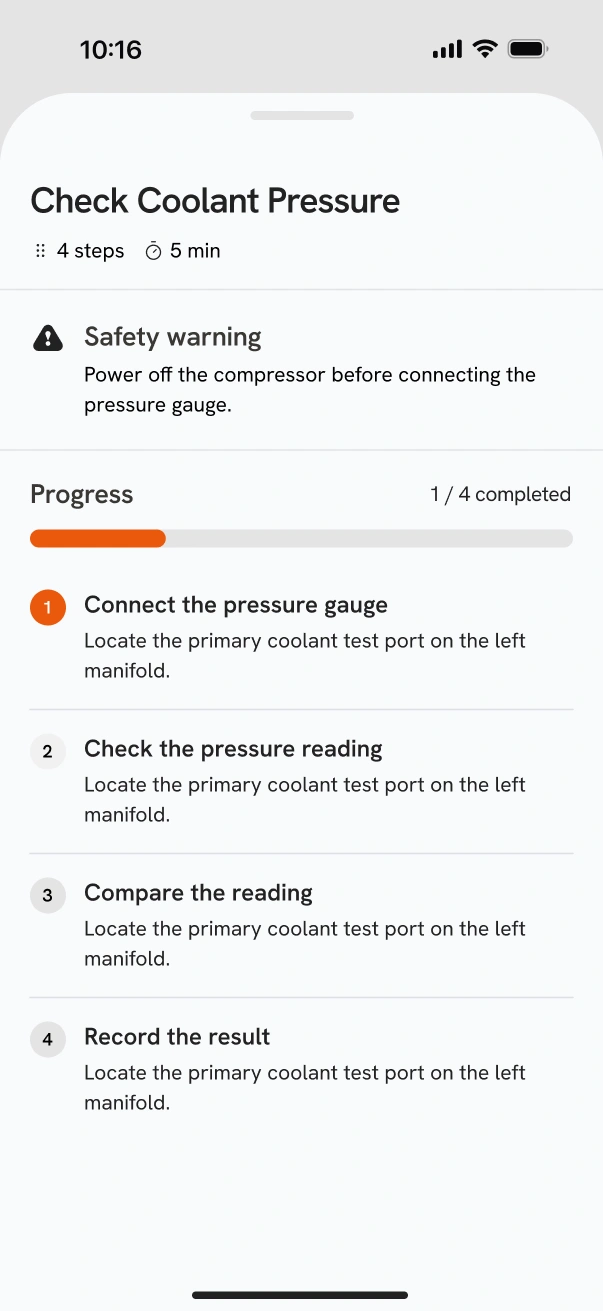Open the "Record the result" step
Image resolution: width=603 pixels, height=1311 pixels.
coord(301,1069)
